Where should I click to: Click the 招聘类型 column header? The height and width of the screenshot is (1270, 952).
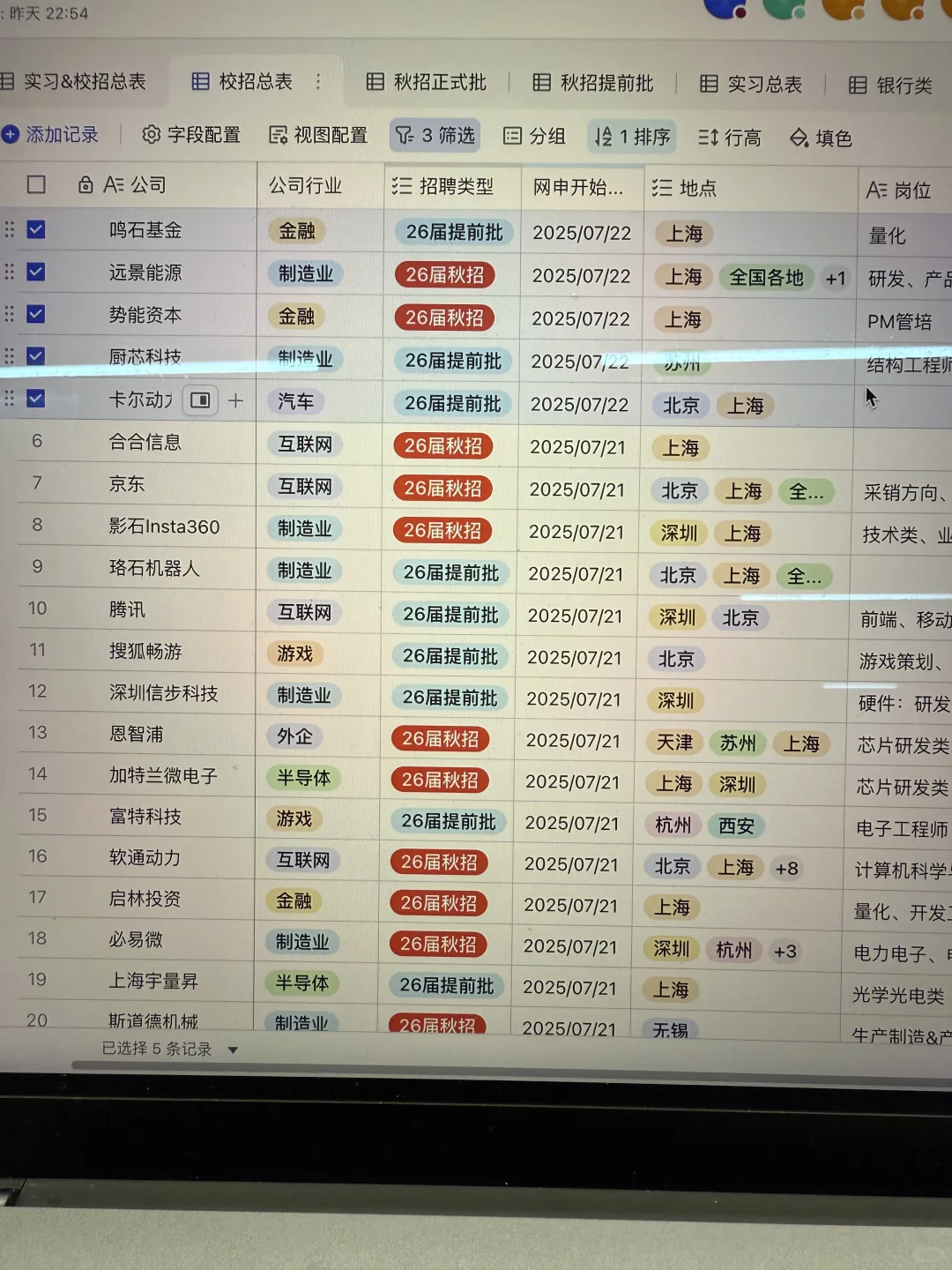pyautogui.click(x=453, y=186)
